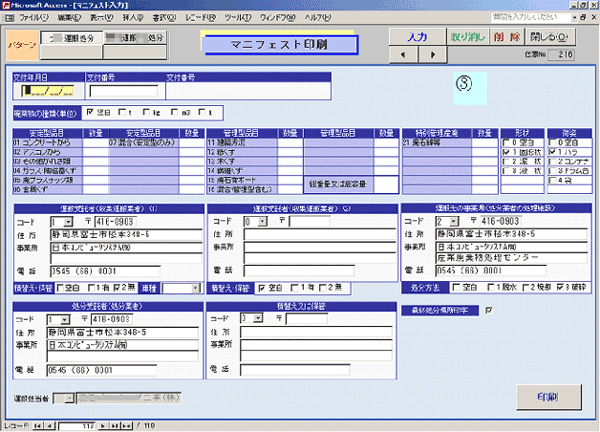This screenshot has height=432, width=600.
Task: Click the 質問を入力してください help box
Action: (x=531, y=18)
